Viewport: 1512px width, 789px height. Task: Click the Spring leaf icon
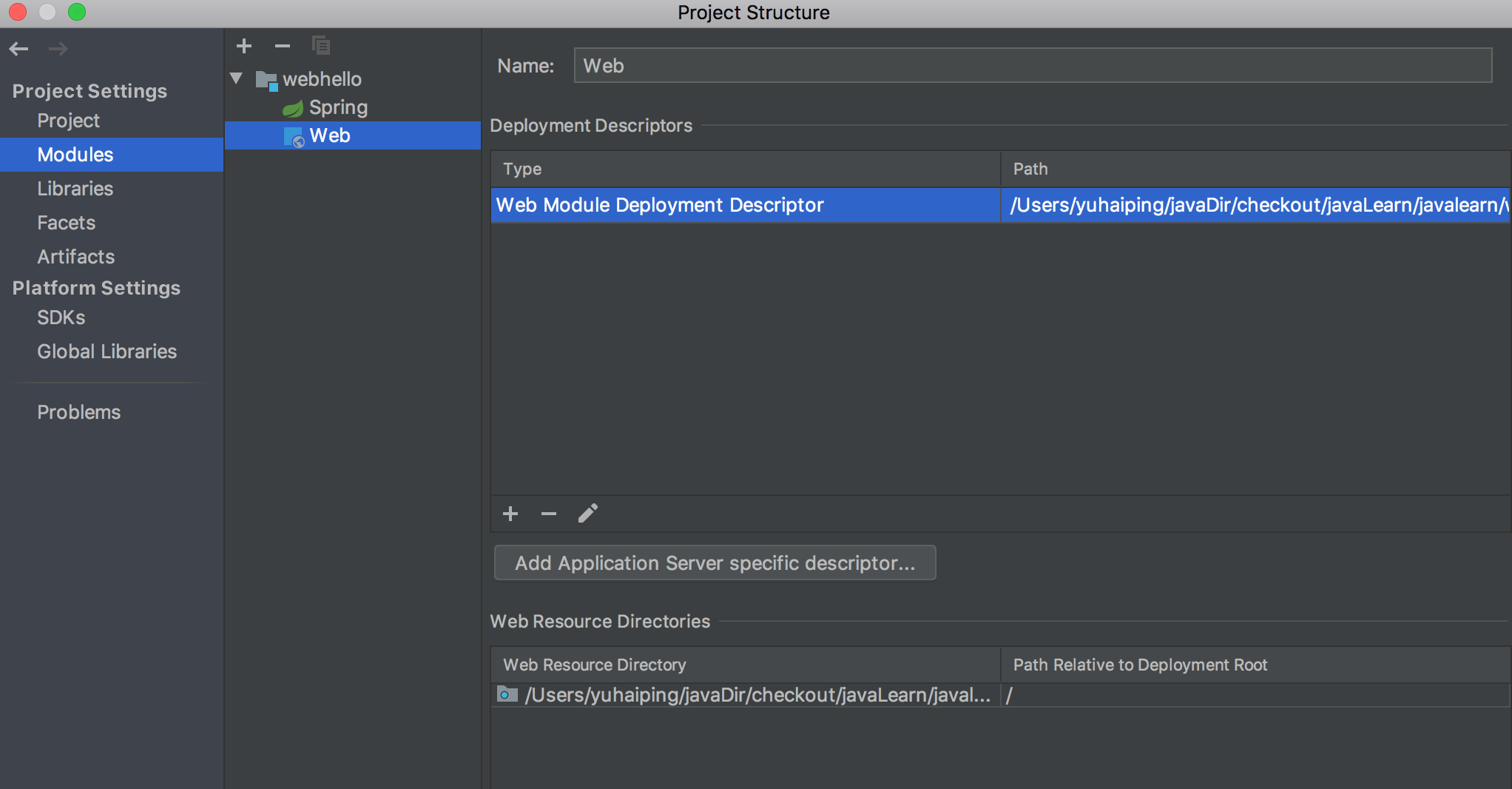pos(293,109)
